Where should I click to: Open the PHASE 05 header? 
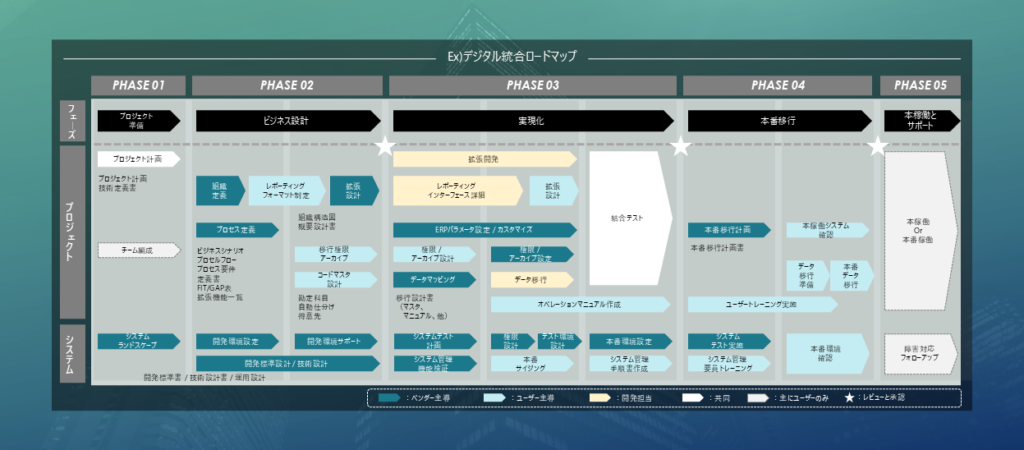(x=920, y=85)
